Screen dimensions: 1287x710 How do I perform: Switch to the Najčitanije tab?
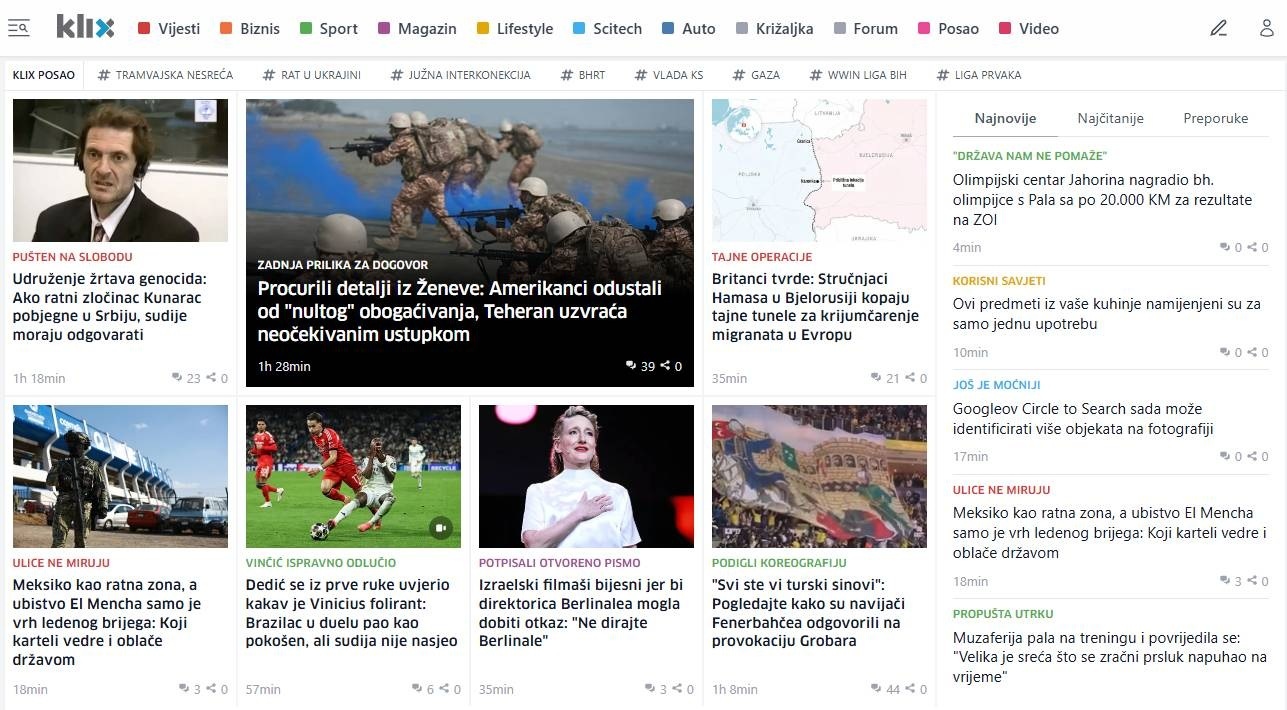click(1110, 118)
